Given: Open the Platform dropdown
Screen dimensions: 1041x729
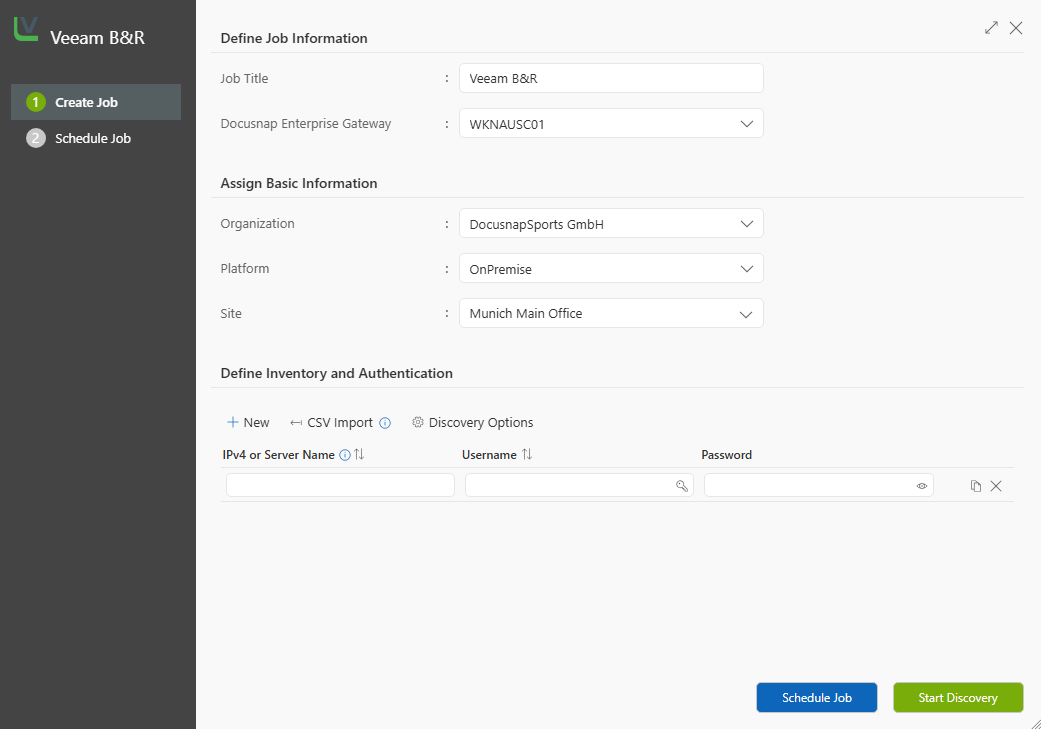Looking at the screenshot, I should (x=611, y=269).
